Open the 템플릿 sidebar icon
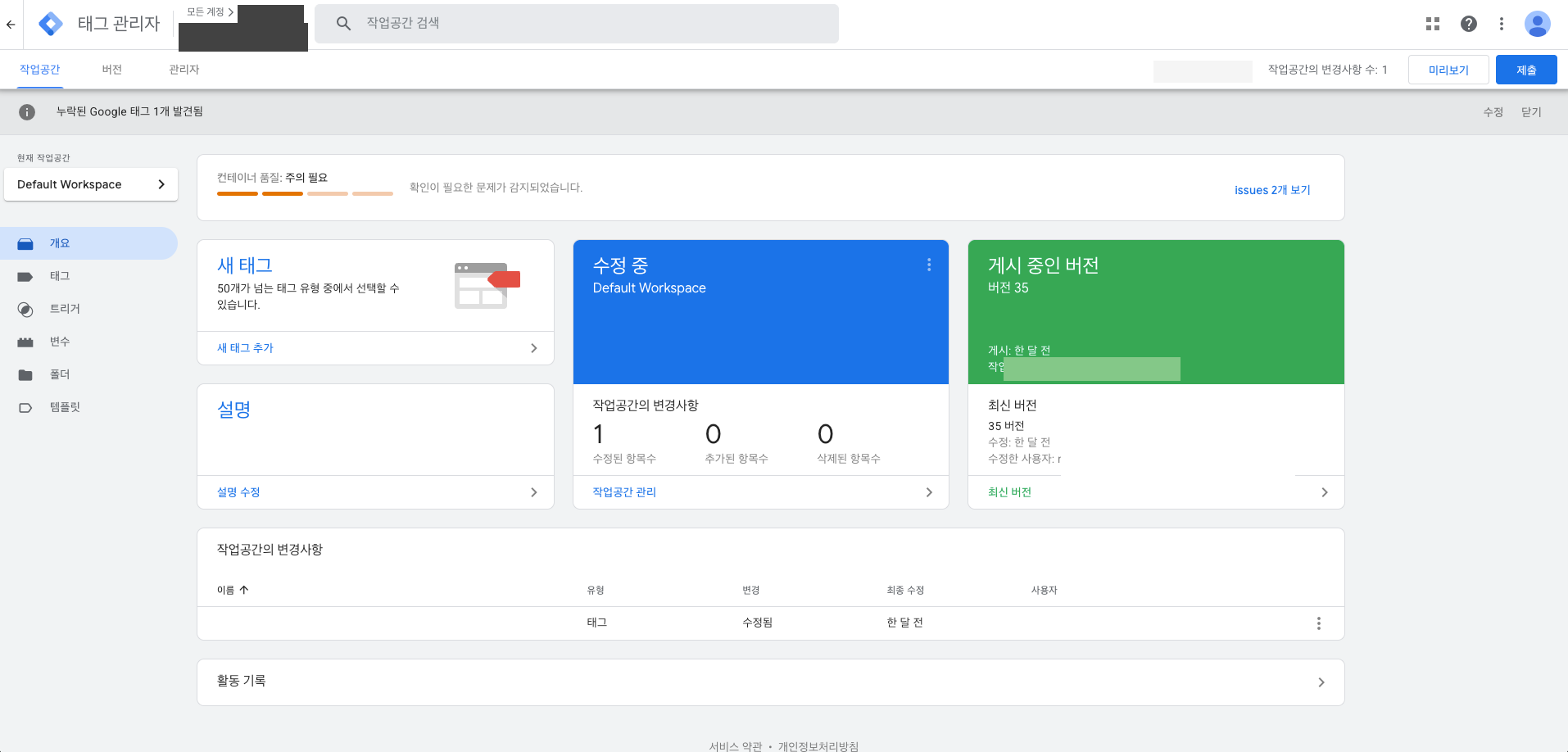Viewport: 1568px width, 752px height. 25,407
